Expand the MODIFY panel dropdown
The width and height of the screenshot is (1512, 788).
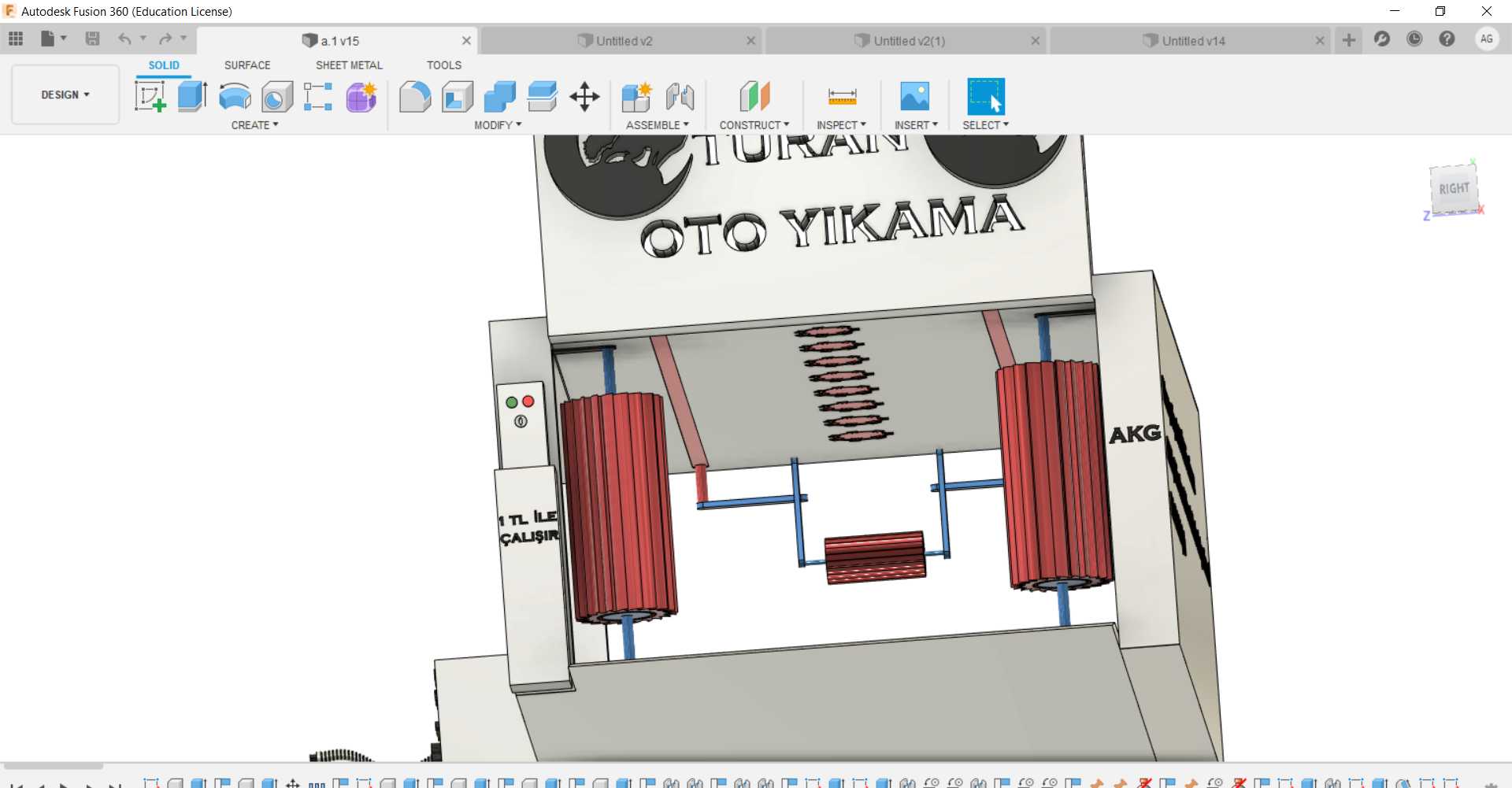498,125
